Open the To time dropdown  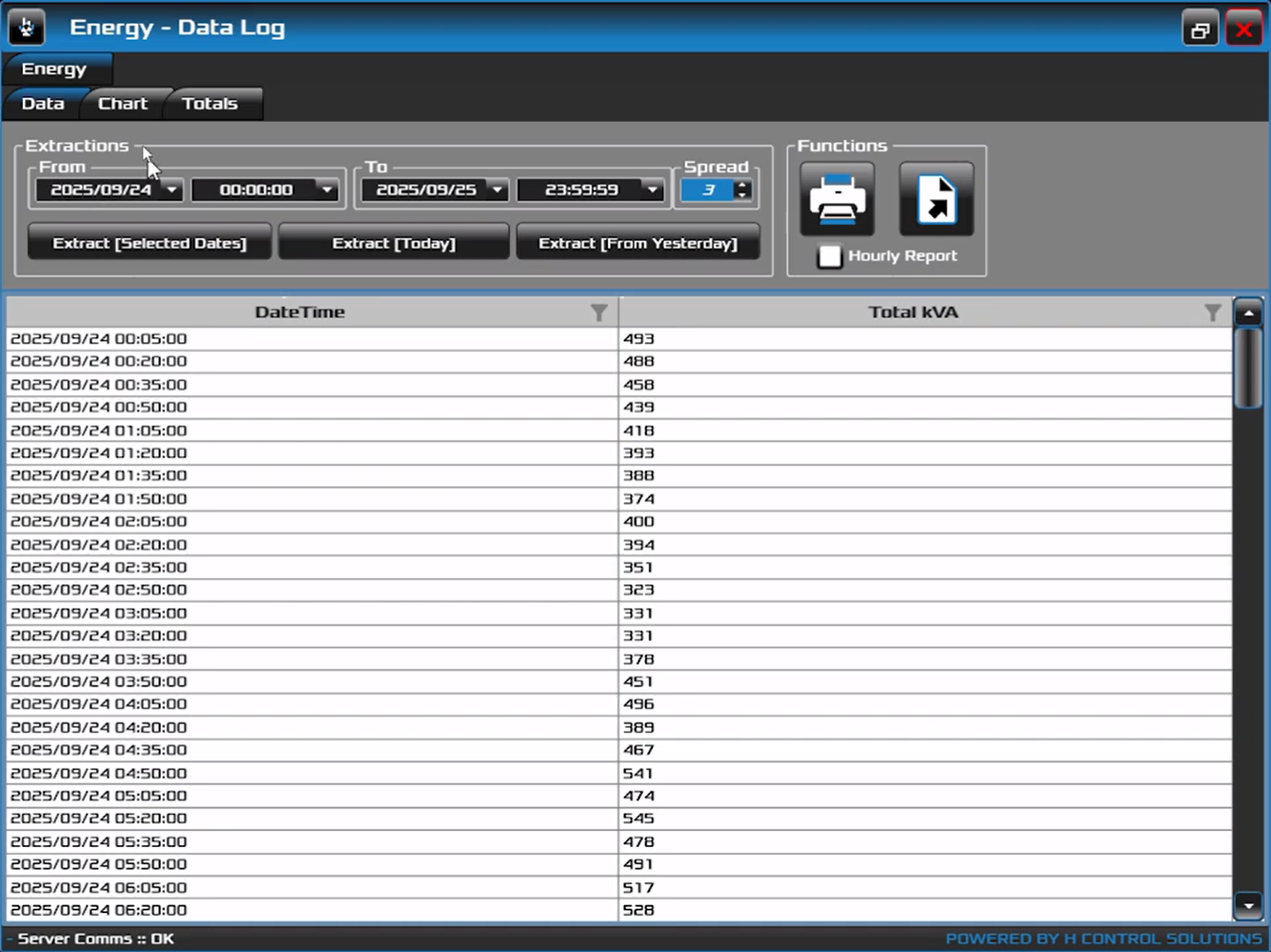[x=652, y=190]
